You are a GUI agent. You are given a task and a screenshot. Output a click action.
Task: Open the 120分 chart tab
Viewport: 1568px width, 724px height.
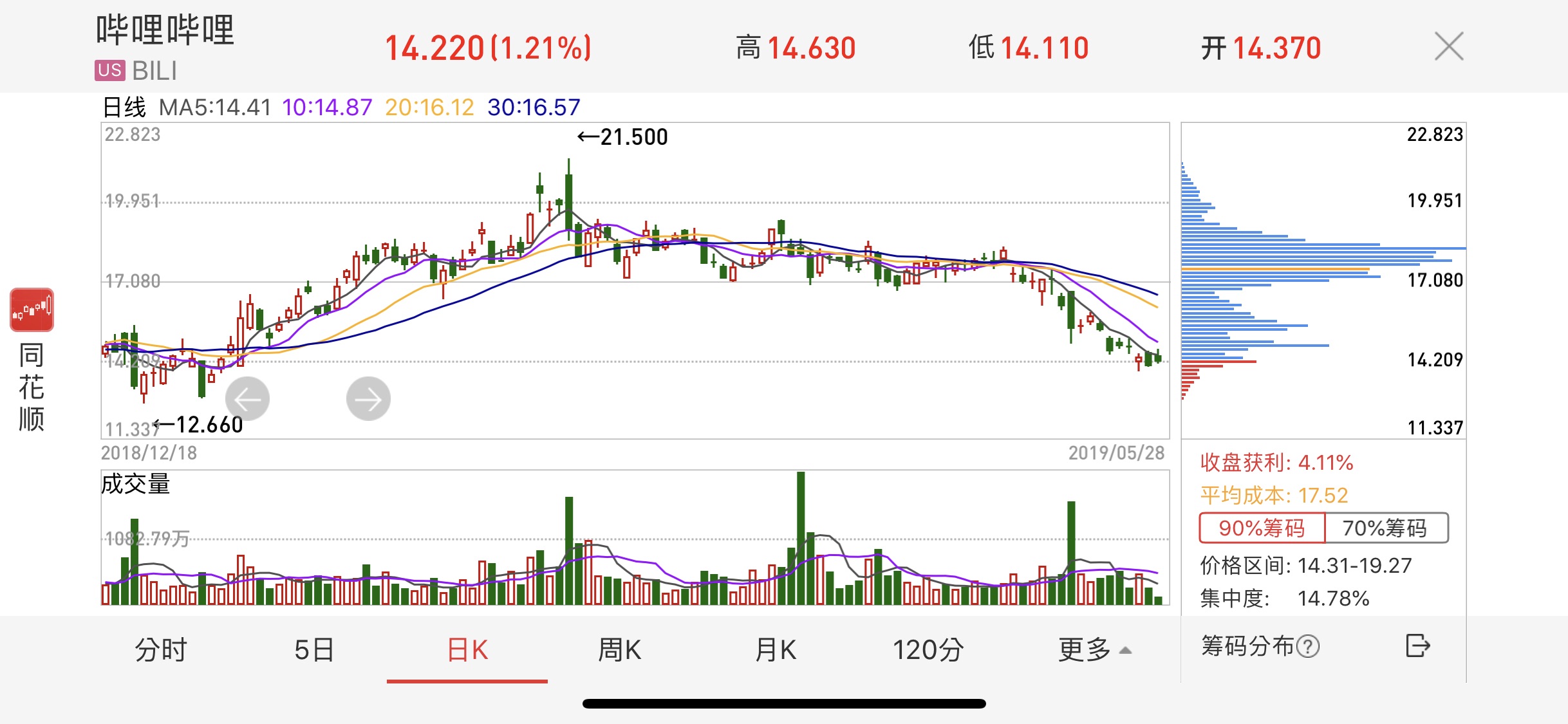coord(928,650)
